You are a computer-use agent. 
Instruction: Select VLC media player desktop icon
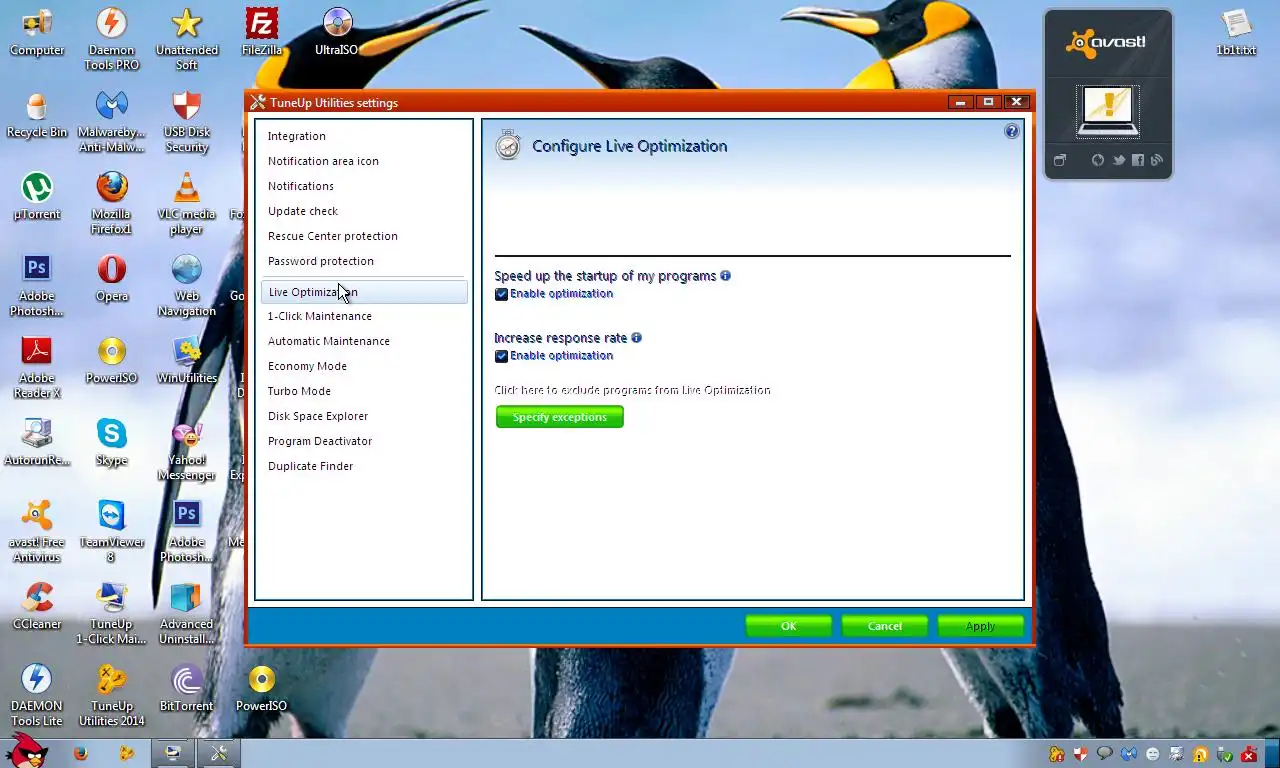(186, 204)
